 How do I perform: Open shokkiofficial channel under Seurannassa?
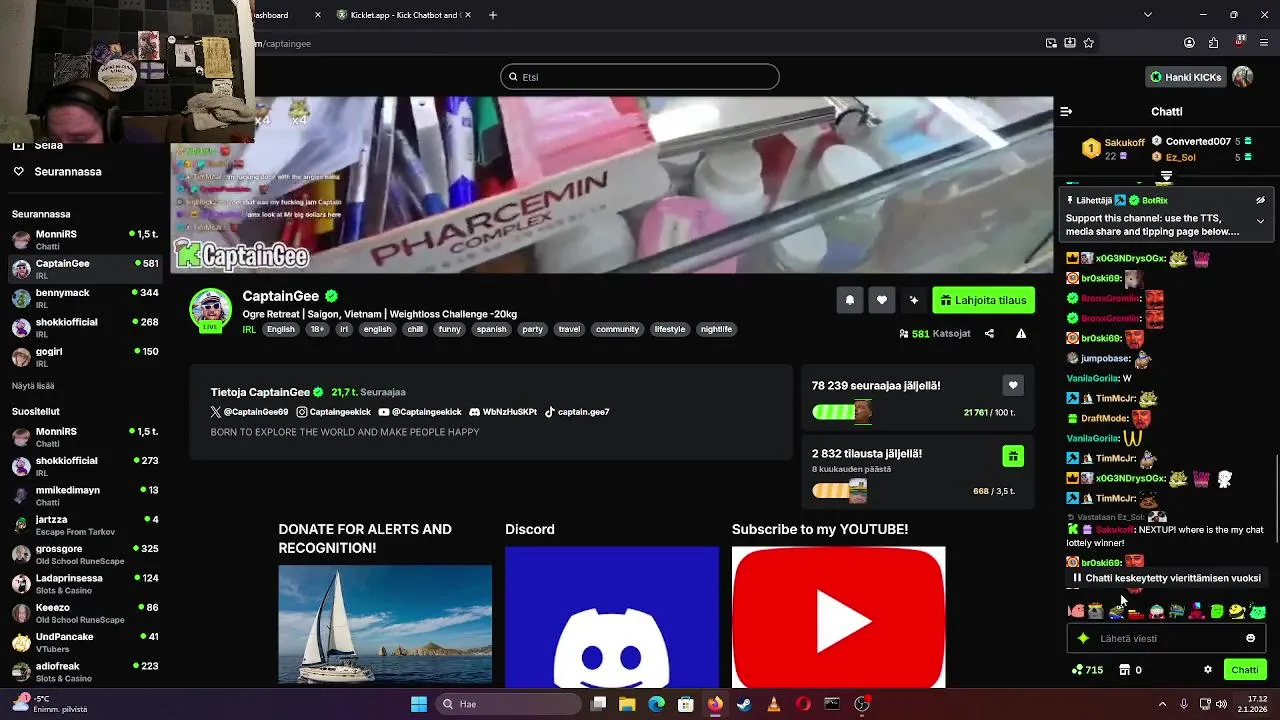pos(86,327)
